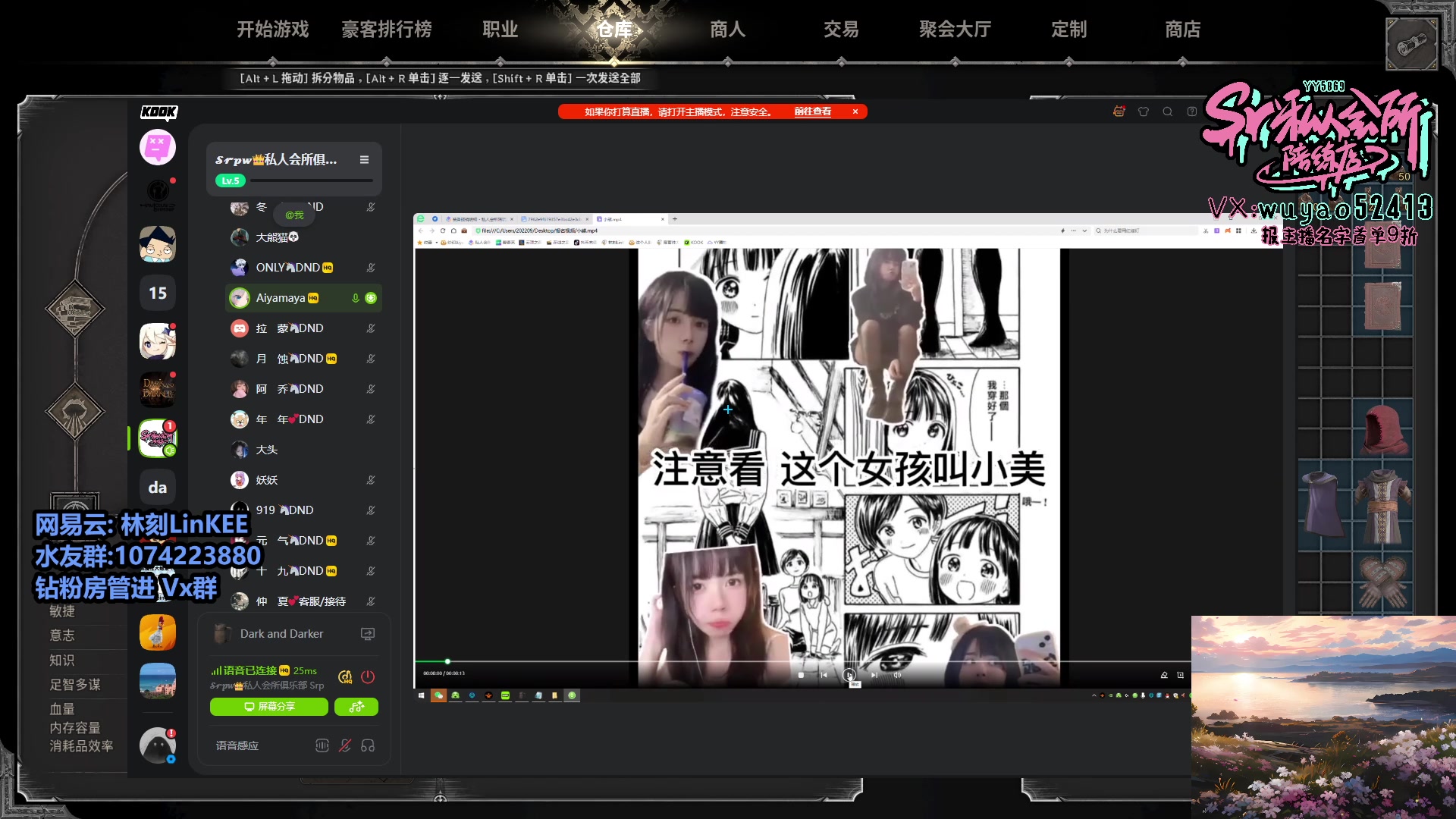
Task: Open the cartoon glasses-face server icon
Action: pos(158,244)
